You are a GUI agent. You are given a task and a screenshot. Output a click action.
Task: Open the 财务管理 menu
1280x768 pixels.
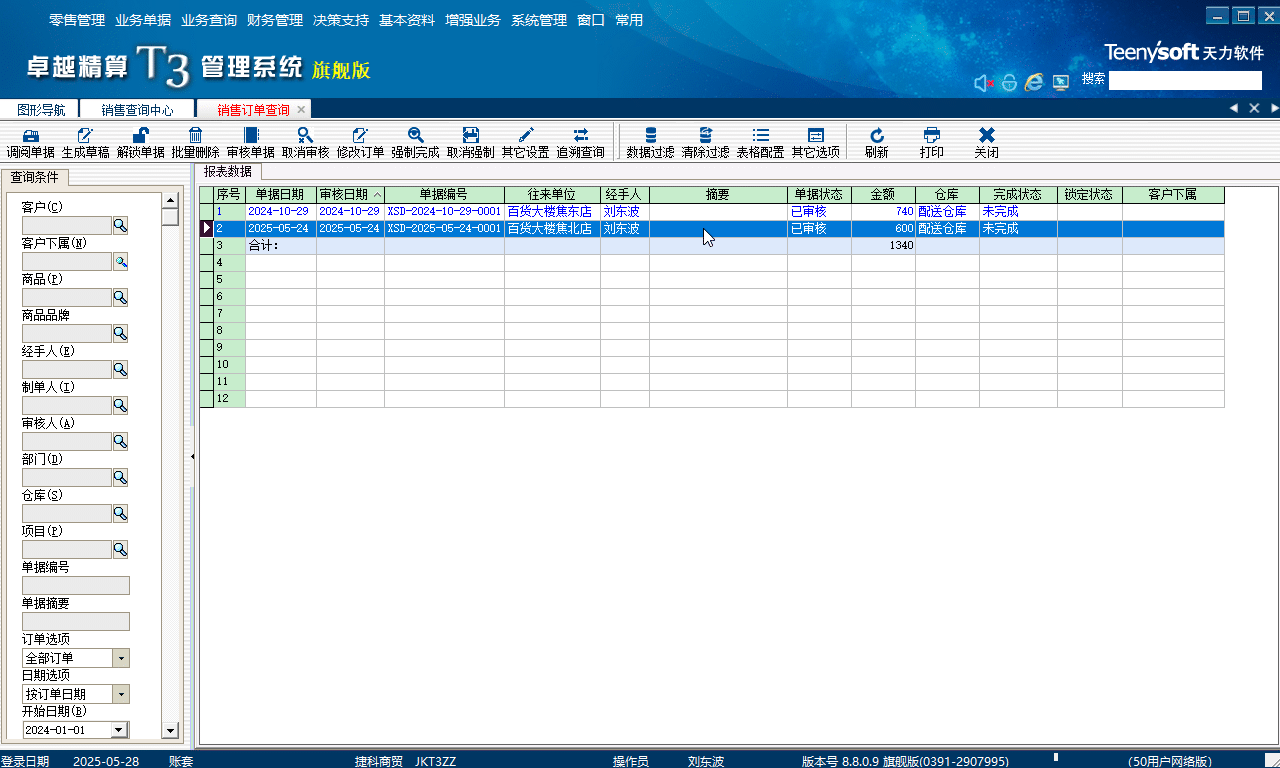click(x=274, y=20)
